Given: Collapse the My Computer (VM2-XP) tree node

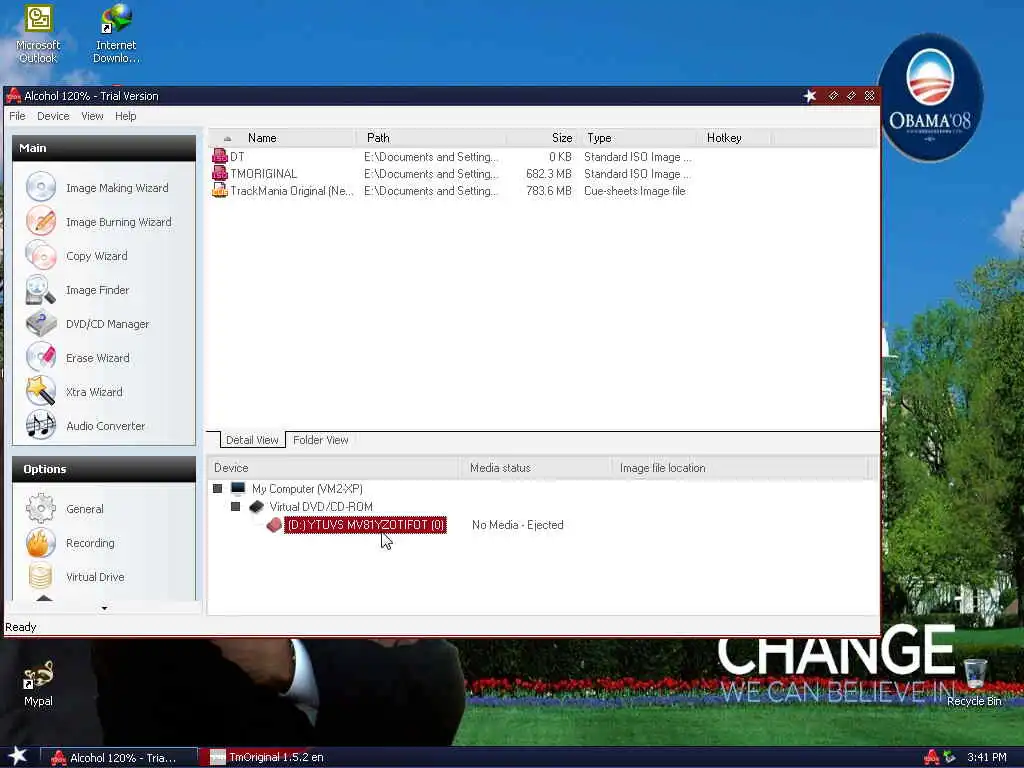Looking at the screenshot, I should [x=217, y=488].
